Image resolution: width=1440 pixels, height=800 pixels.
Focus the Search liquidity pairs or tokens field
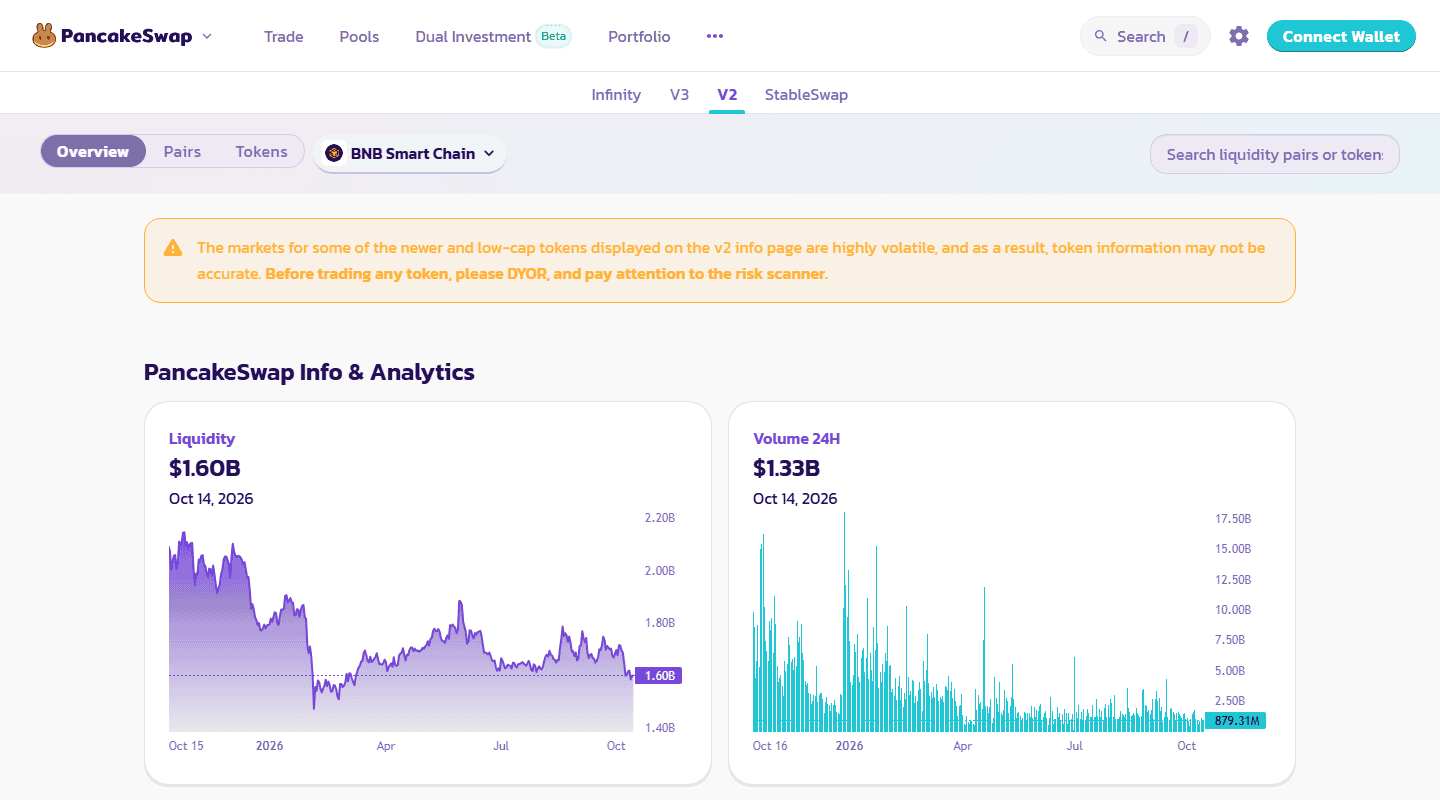coord(1274,154)
